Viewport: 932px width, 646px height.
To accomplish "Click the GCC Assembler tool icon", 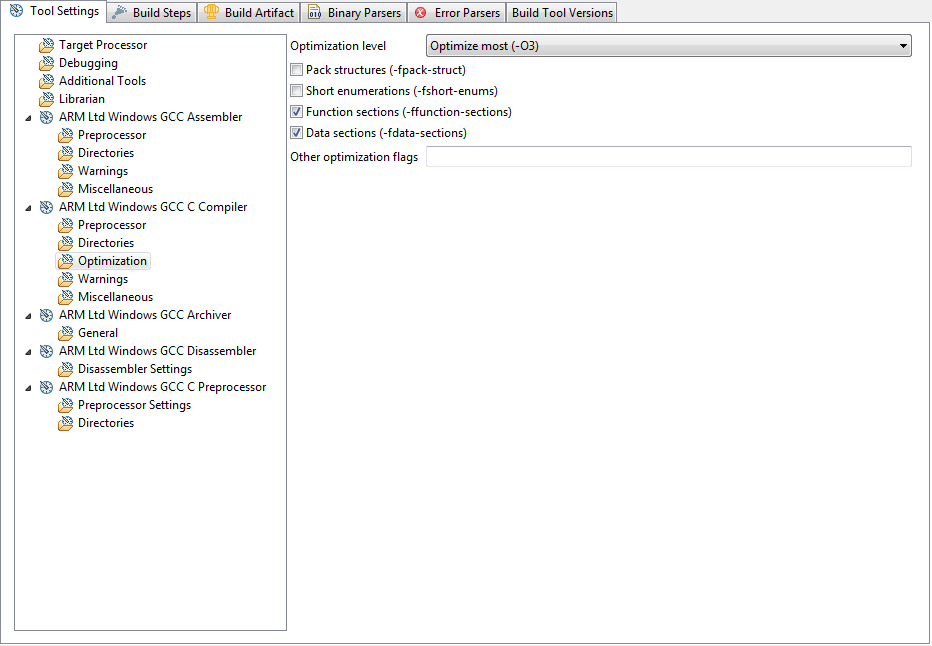I will (x=46, y=117).
